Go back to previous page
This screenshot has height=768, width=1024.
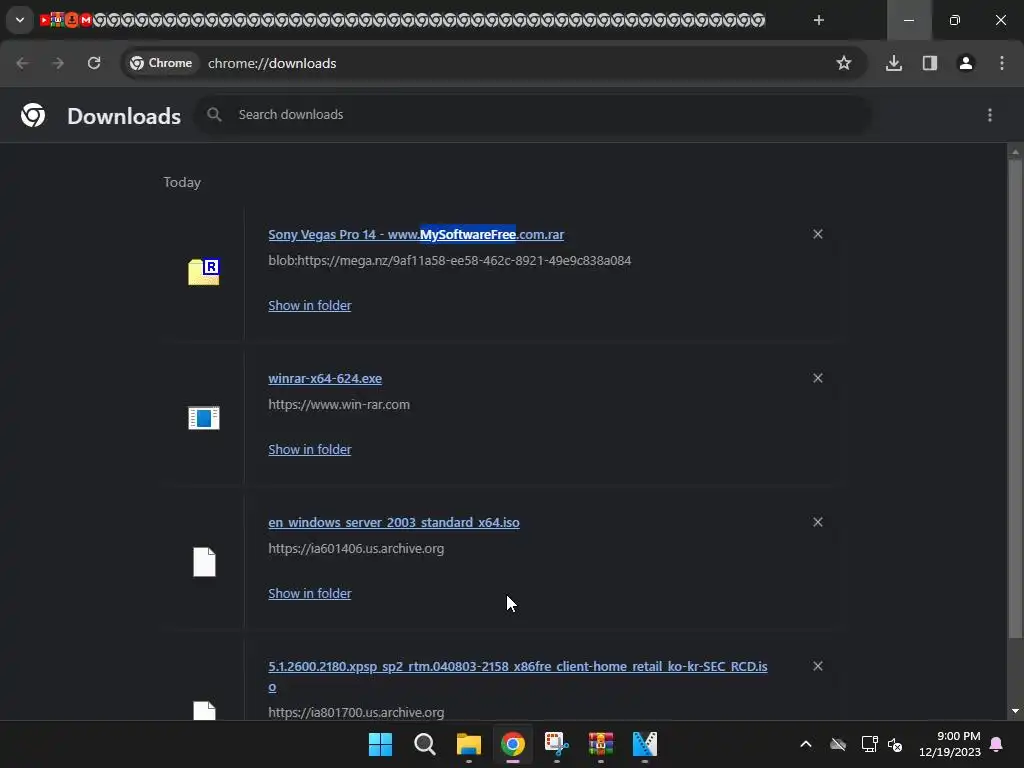(x=22, y=63)
